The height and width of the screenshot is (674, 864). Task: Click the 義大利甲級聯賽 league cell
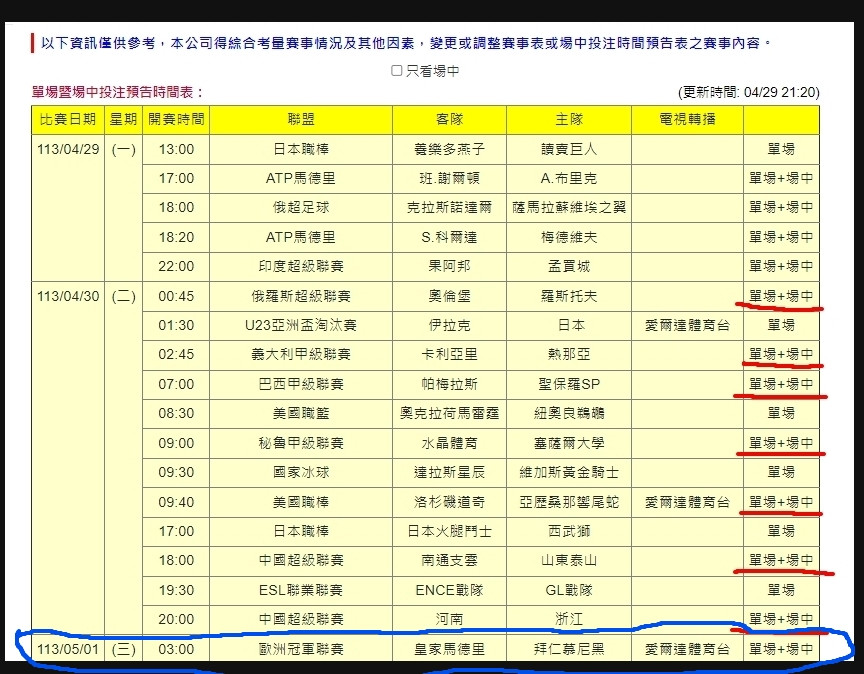[301, 355]
